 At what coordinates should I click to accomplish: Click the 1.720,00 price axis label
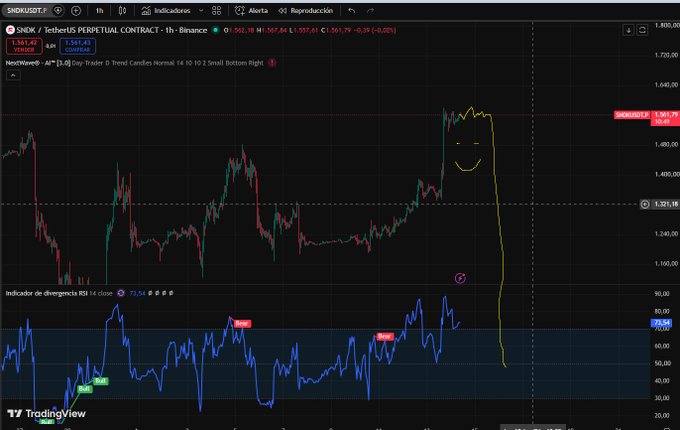point(666,55)
